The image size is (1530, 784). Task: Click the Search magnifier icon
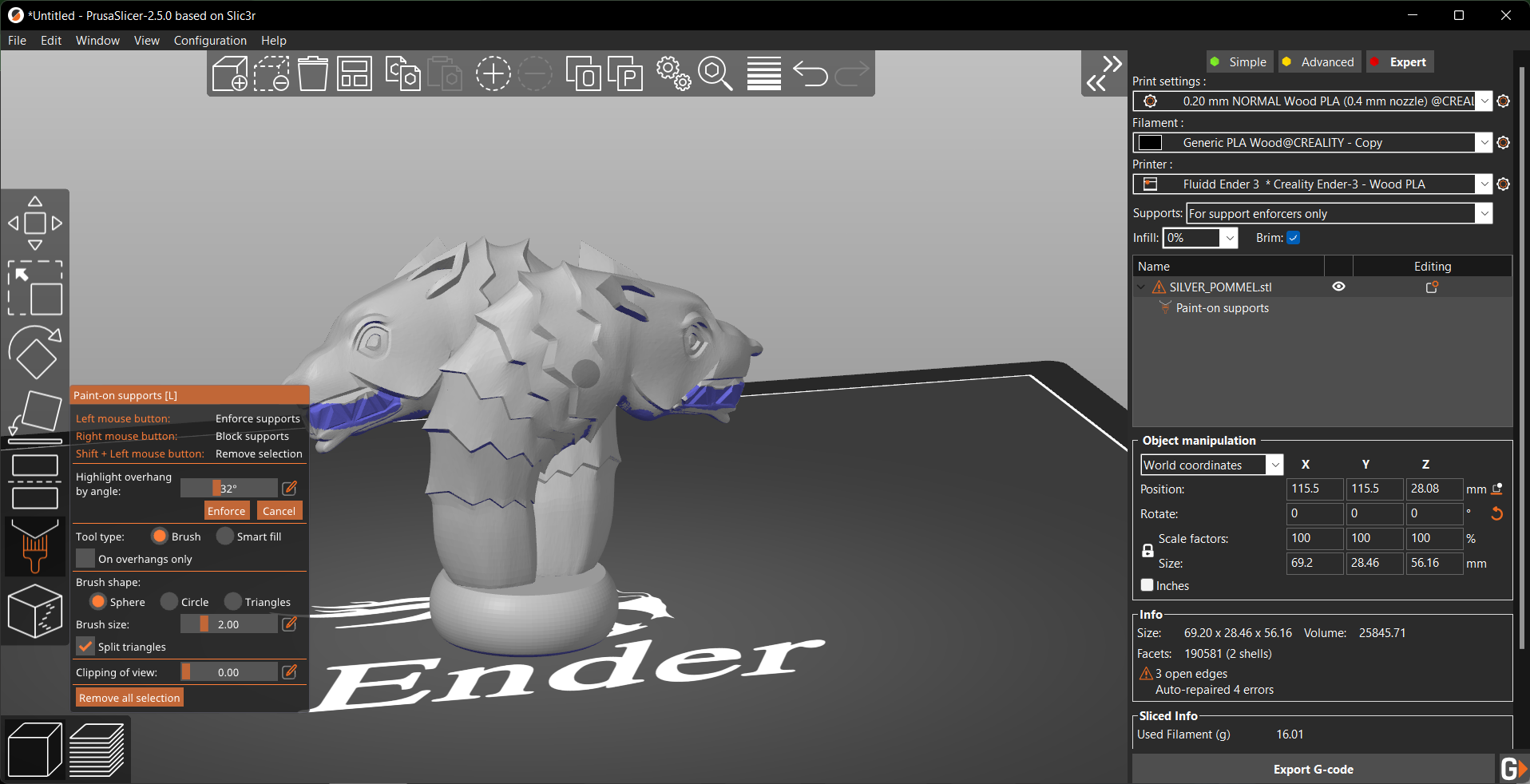(715, 73)
